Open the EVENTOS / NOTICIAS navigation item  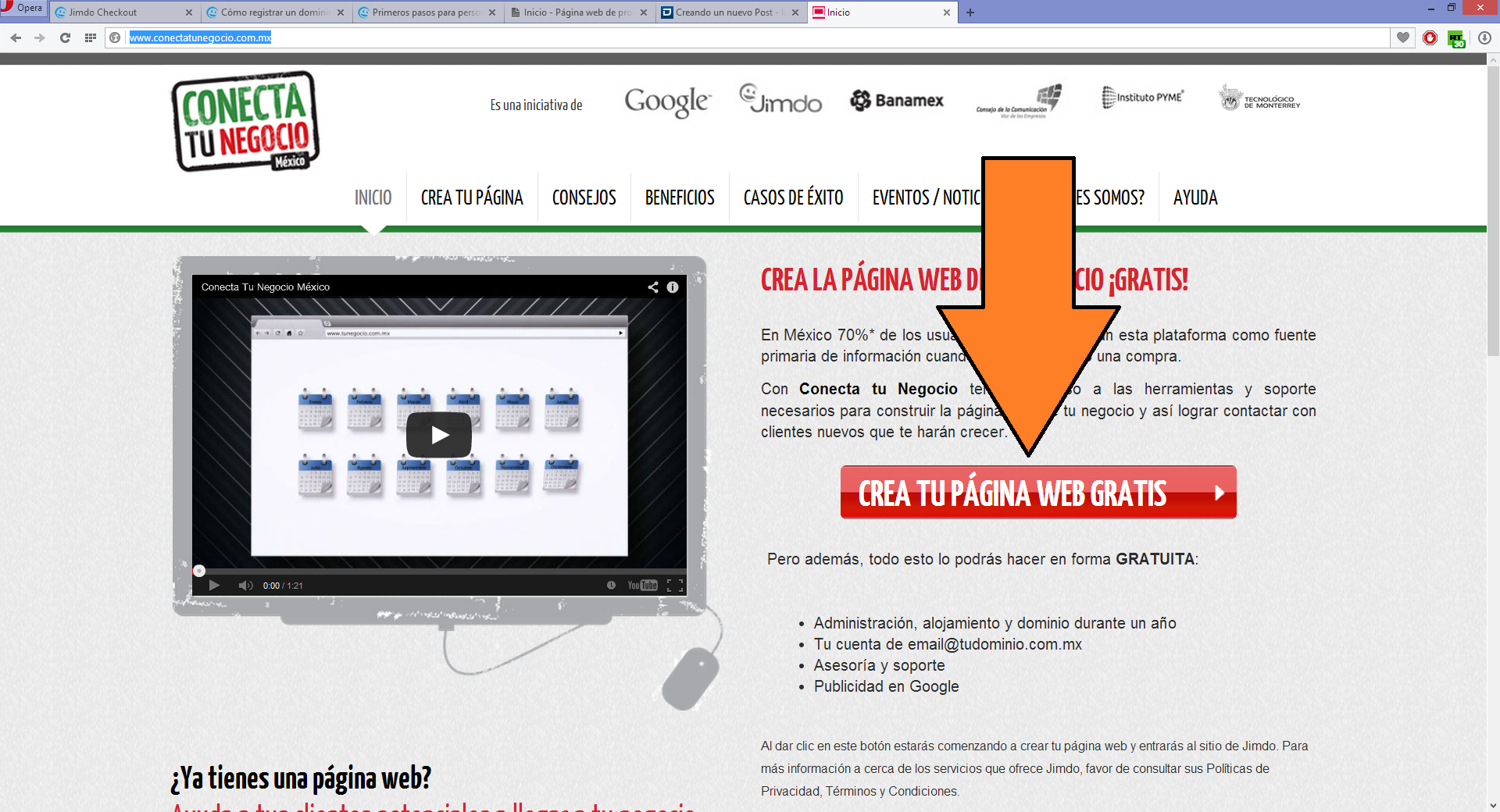point(927,198)
